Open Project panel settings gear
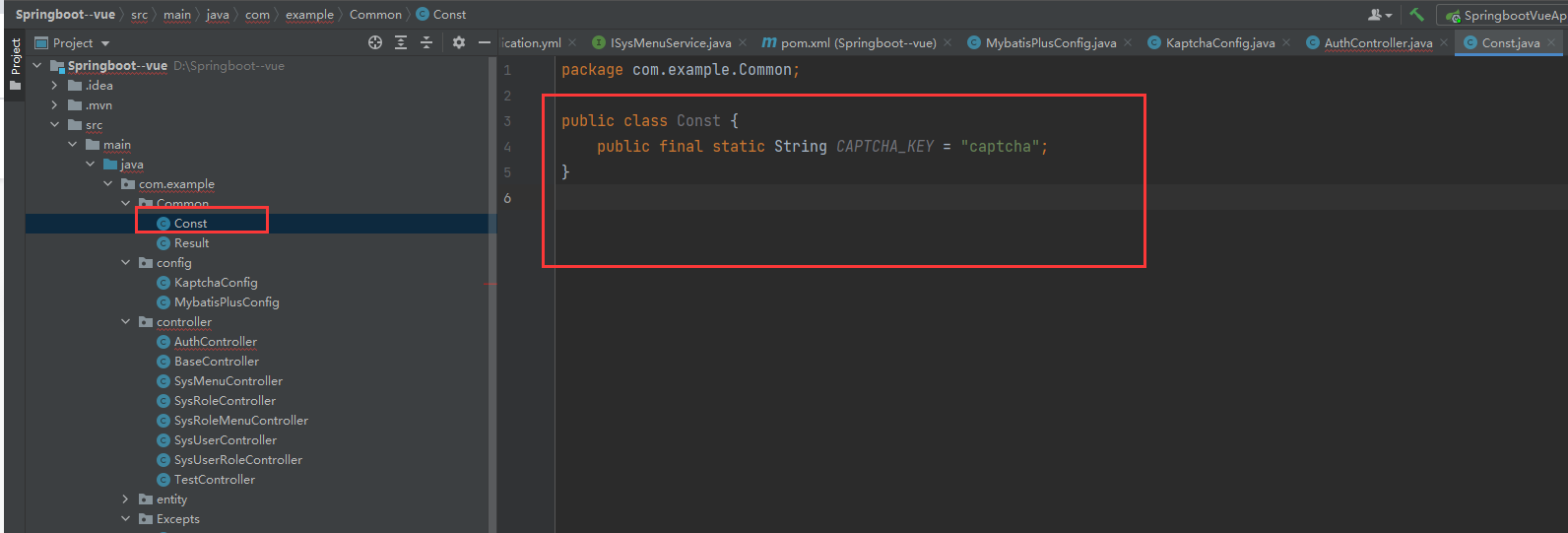The height and width of the screenshot is (533, 1568). tap(459, 42)
